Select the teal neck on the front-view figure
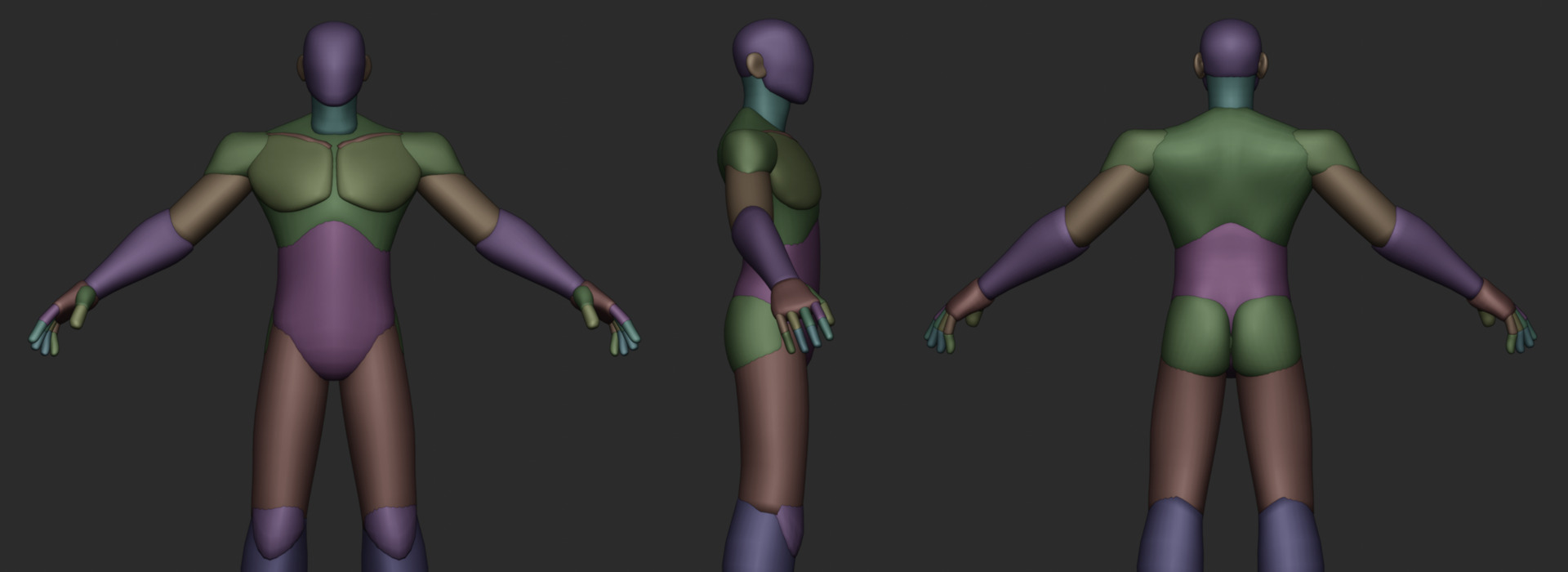Image resolution: width=1568 pixels, height=572 pixels. coord(335,119)
